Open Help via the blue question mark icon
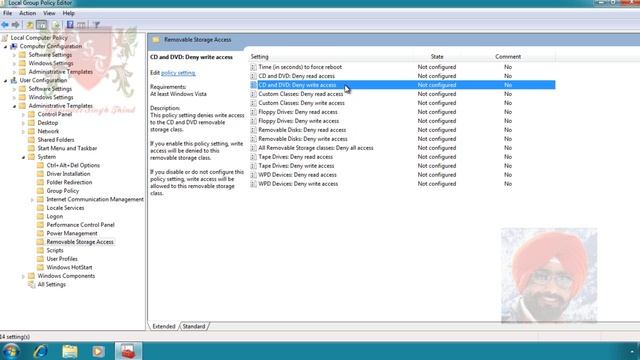 click(x=70, y=25)
